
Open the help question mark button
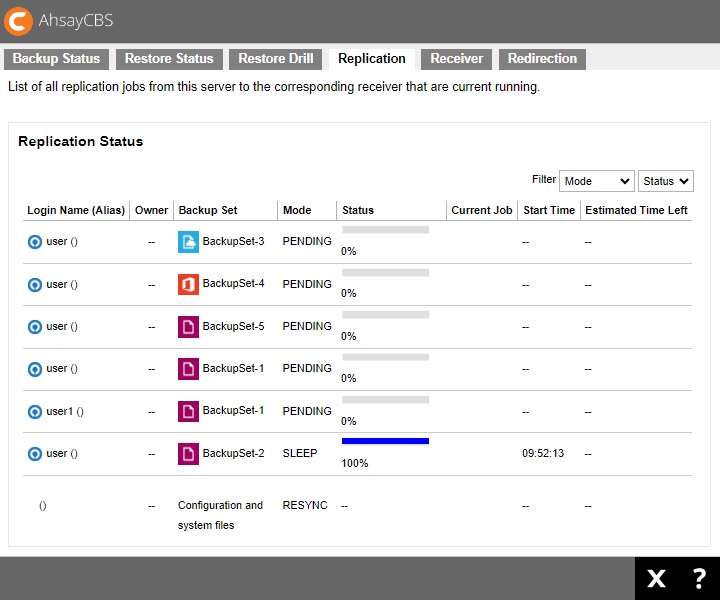click(x=699, y=578)
